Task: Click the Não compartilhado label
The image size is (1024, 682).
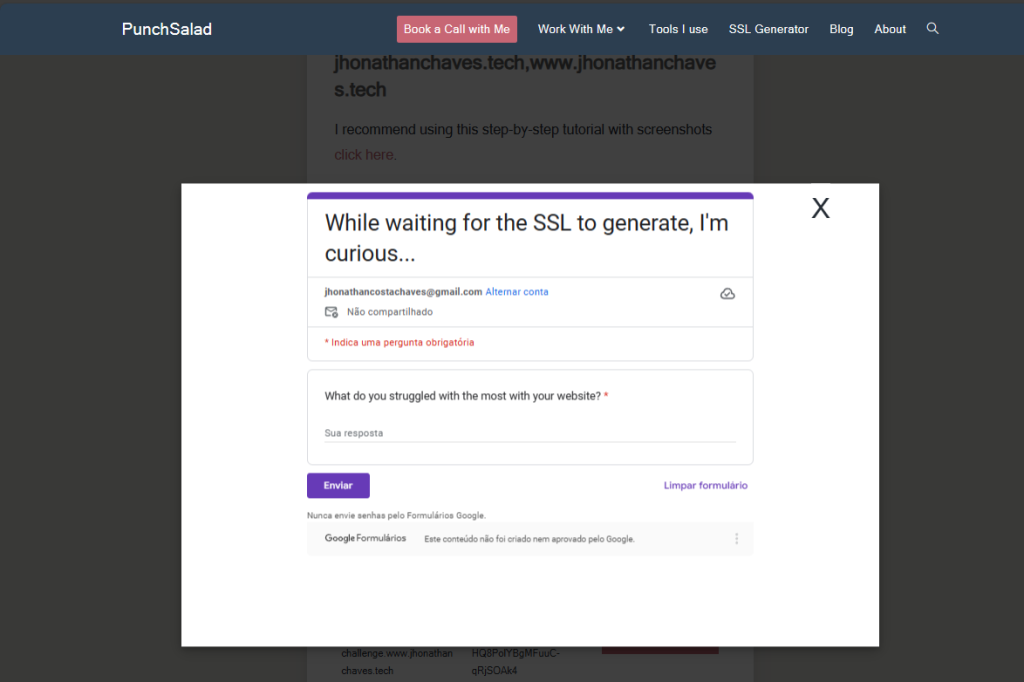Action: pos(390,312)
